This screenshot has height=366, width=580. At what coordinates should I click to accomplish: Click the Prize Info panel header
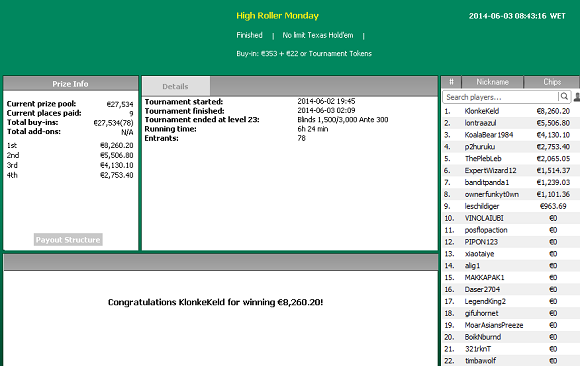[70, 84]
